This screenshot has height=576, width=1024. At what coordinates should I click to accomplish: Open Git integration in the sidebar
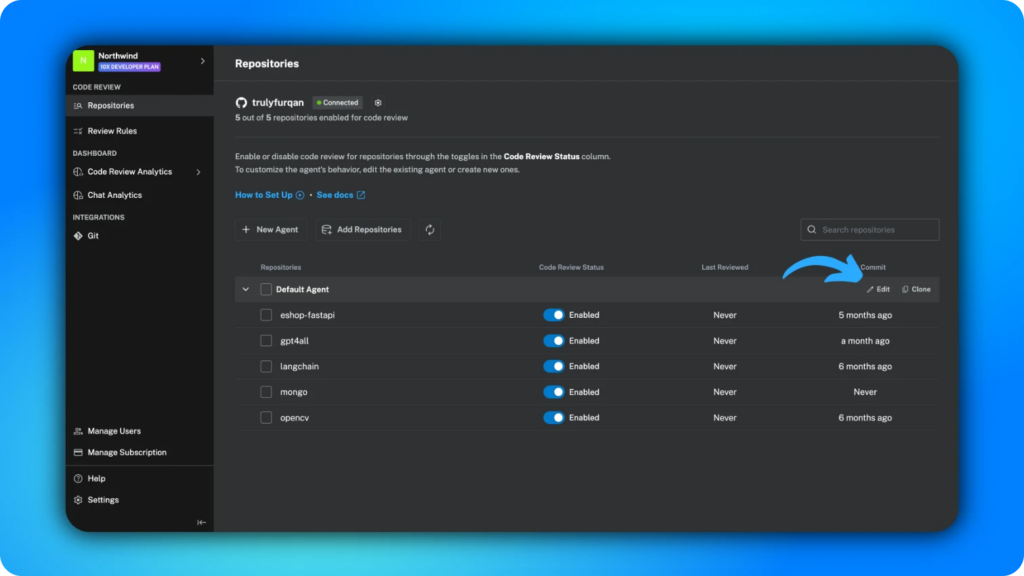(93, 236)
